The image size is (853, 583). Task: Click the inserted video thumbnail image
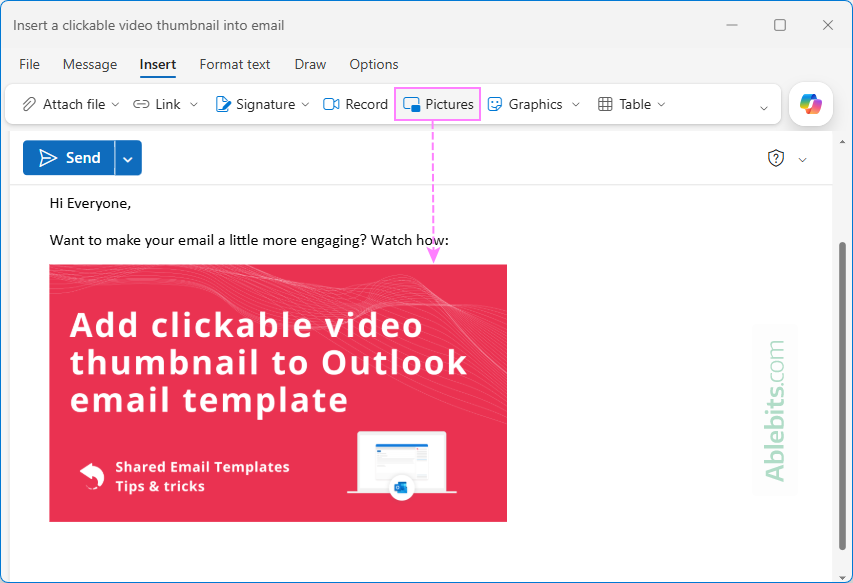(278, 393)
